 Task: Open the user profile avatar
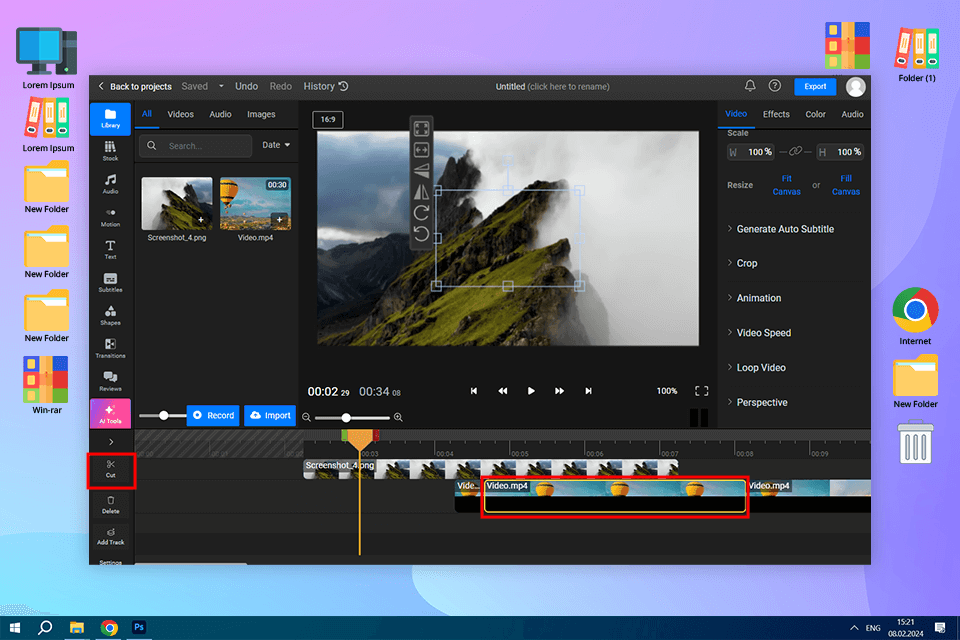[x=855, y=87]
